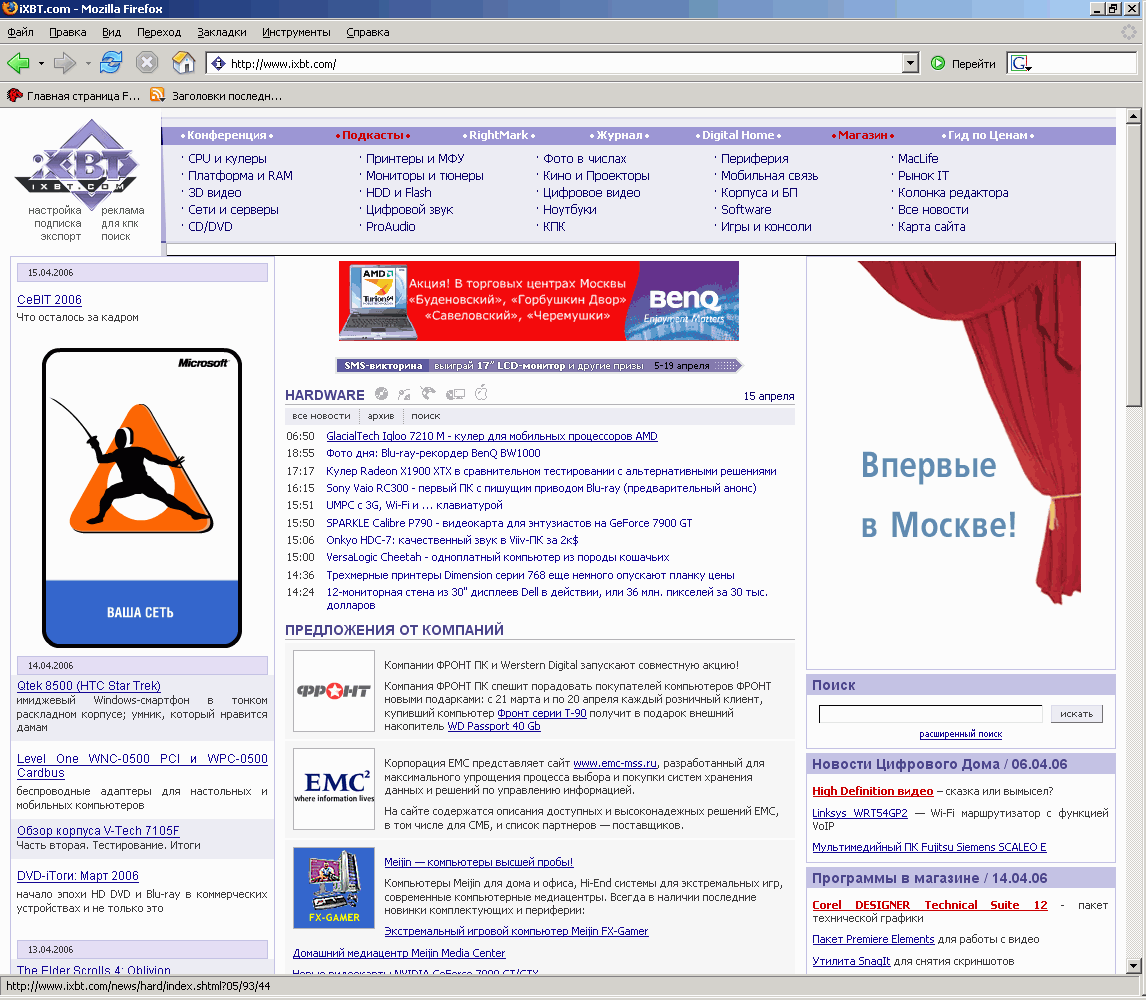Click the Forward navigation arrow
1146x1000 pixels.
click(65, 64)
